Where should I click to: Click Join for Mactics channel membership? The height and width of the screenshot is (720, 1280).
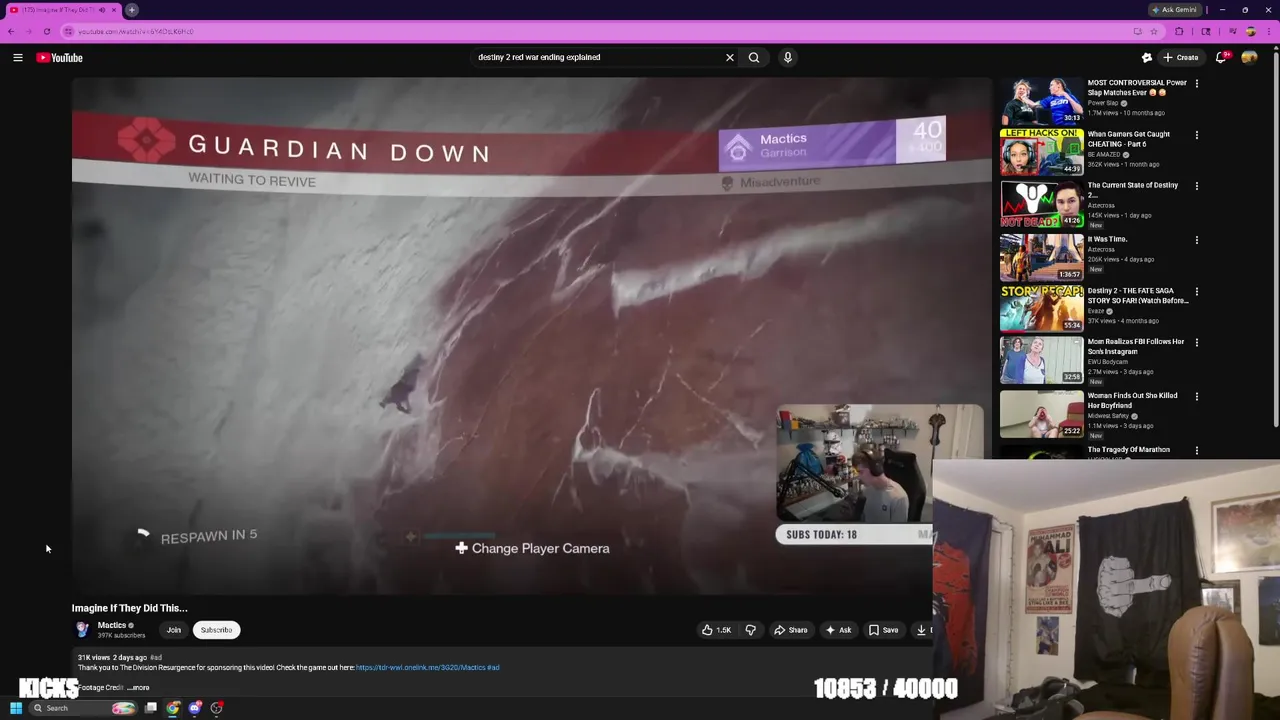[173, 630]
